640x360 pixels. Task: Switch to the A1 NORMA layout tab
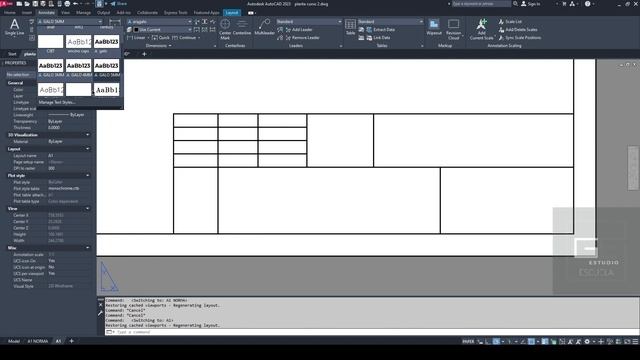click(38, 341)
